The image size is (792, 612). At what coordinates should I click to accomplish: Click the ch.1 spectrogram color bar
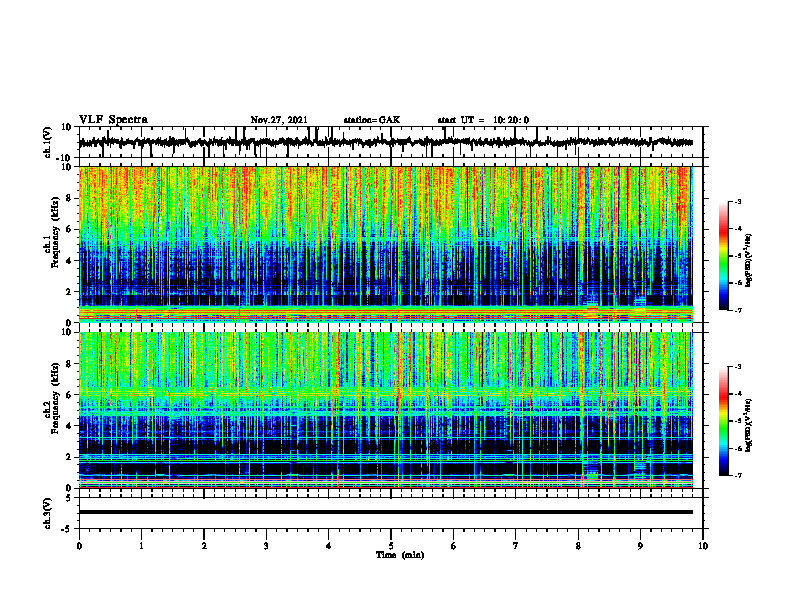click(723, 256)
